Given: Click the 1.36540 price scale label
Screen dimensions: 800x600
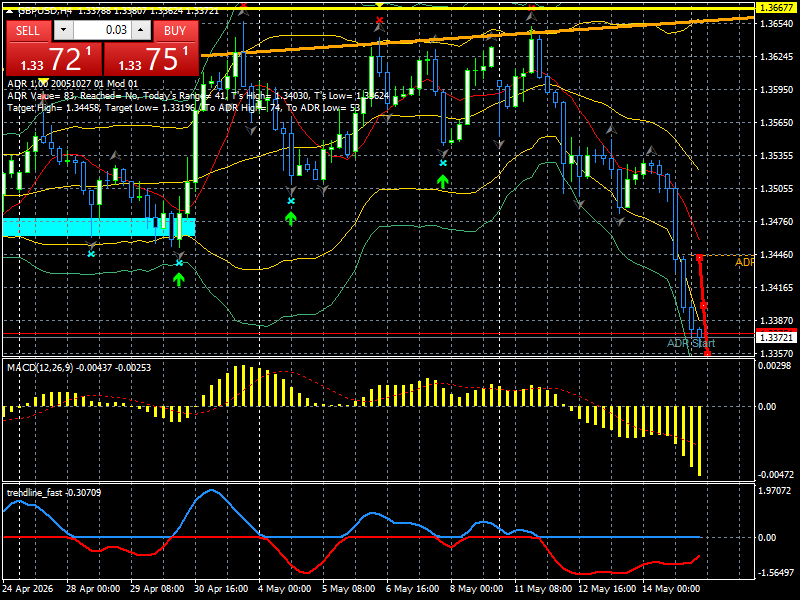Looking at the screenshot, I should coord(777,24).
